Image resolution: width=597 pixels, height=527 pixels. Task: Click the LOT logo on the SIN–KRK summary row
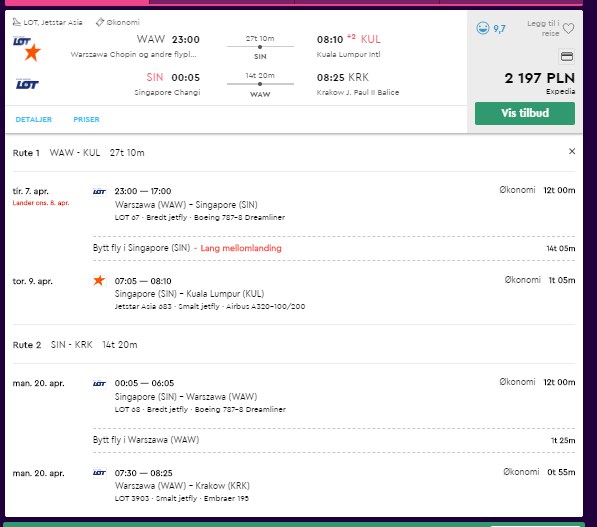tap(27, 84)
